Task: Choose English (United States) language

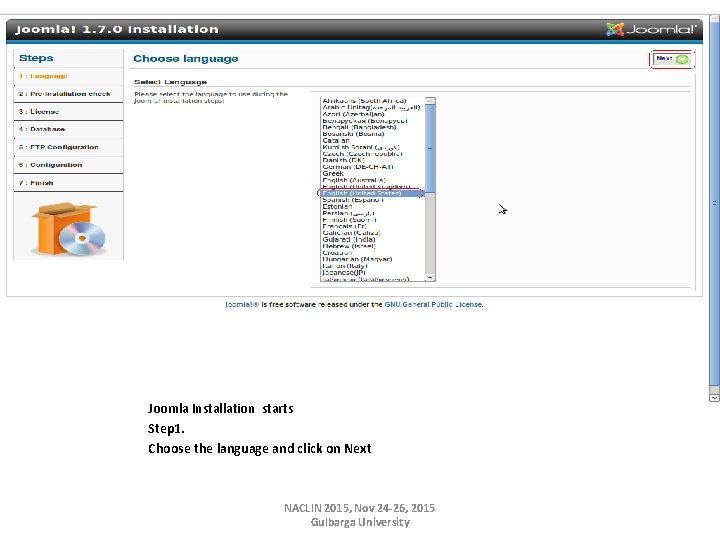Action: pos(371,193)
